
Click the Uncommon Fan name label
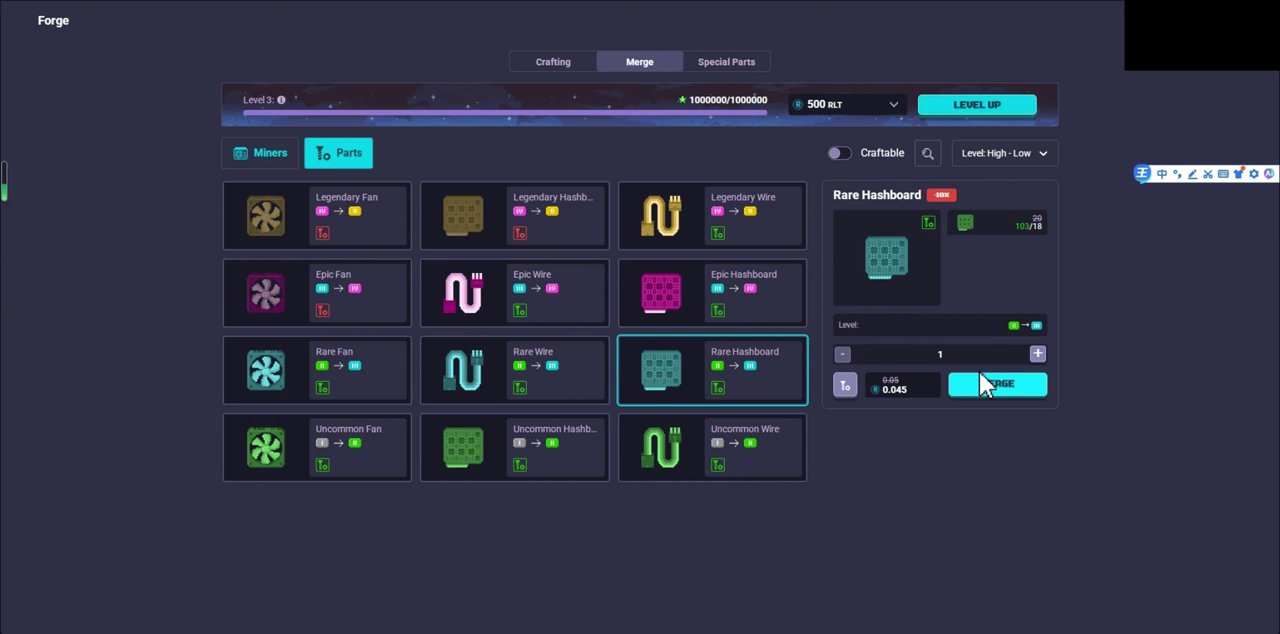click(x=348, y=429)
